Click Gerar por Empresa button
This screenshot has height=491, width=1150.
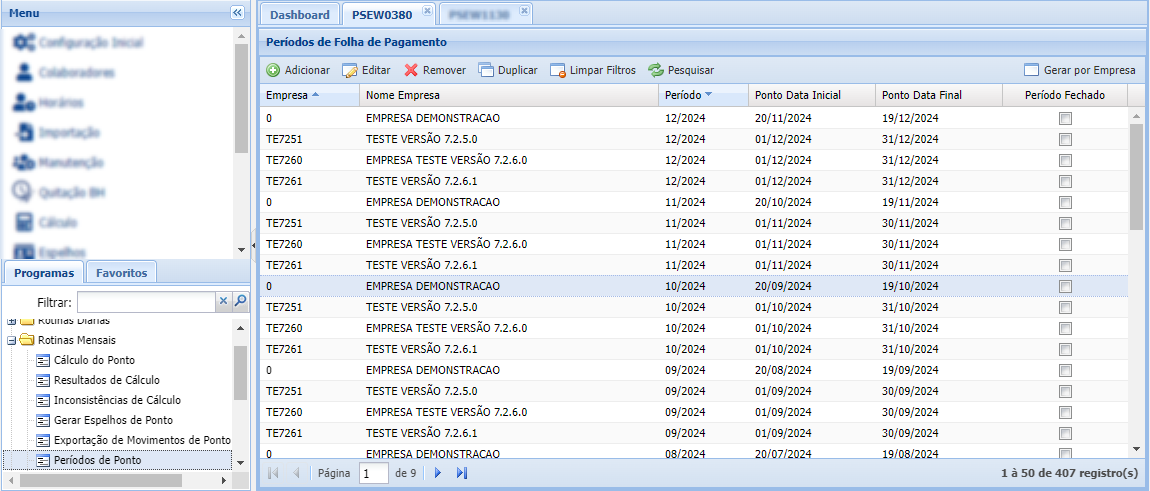[x=1080, y=71]
